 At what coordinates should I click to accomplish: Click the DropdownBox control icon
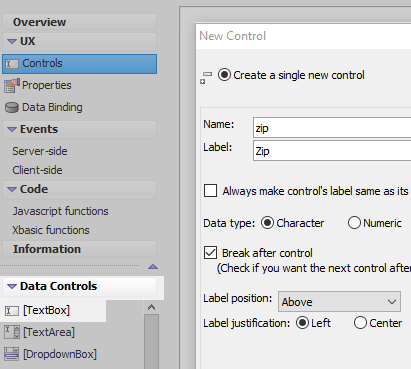click(x=12, y=354)
